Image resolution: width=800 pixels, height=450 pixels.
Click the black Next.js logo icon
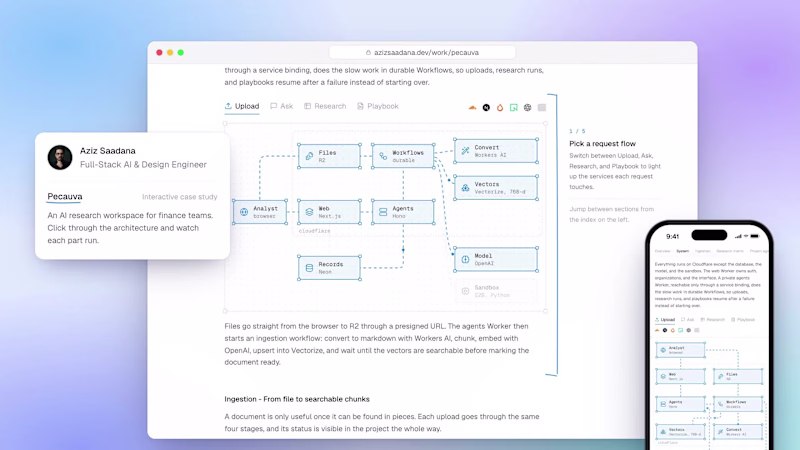pyautogui.click(x=486, y=108)
